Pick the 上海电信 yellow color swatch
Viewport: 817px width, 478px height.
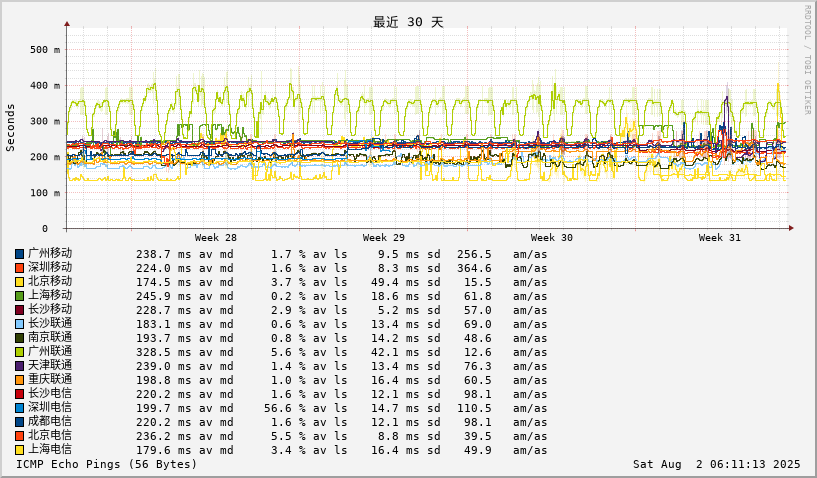[19, 451]
